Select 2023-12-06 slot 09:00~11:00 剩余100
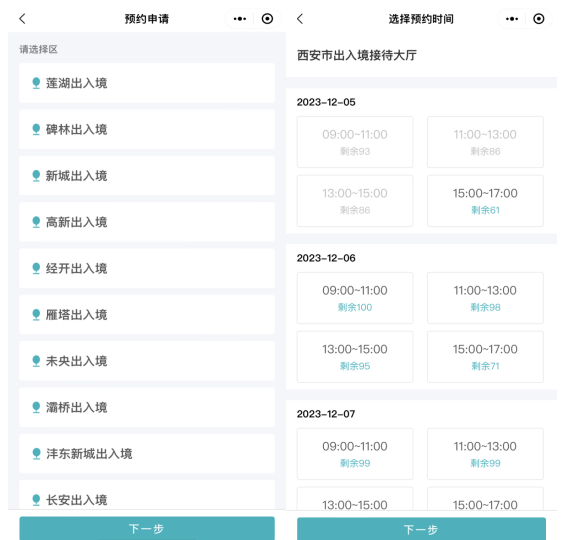The height and width of the screenshot is (540, 564). pos(355,298)
